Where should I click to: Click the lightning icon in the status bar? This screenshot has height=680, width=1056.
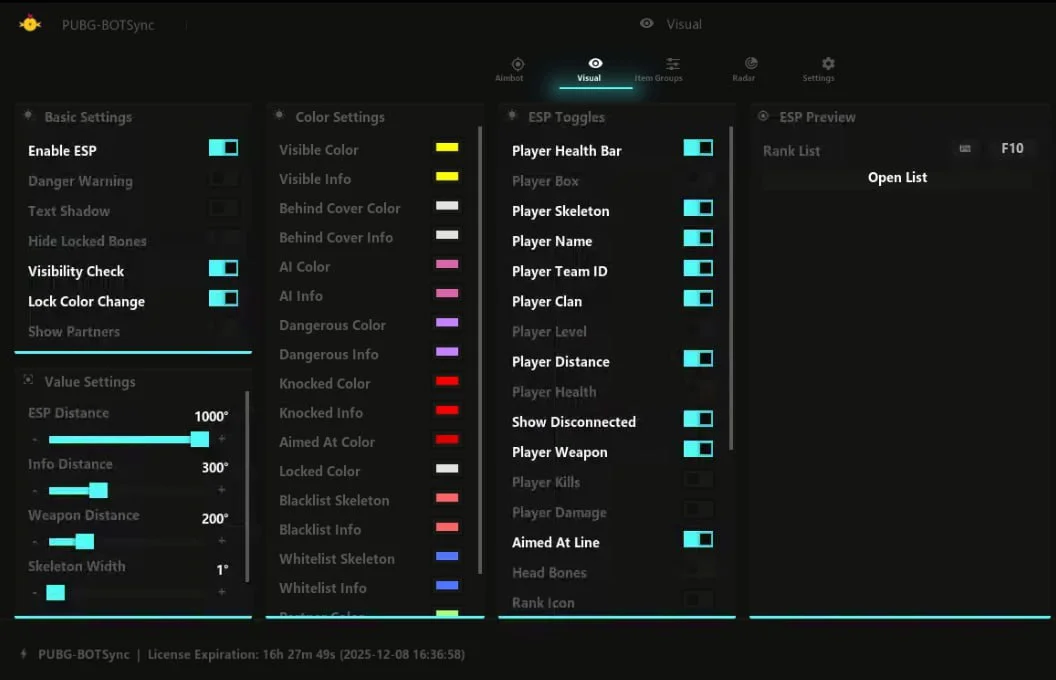click(x=24, y=654)
